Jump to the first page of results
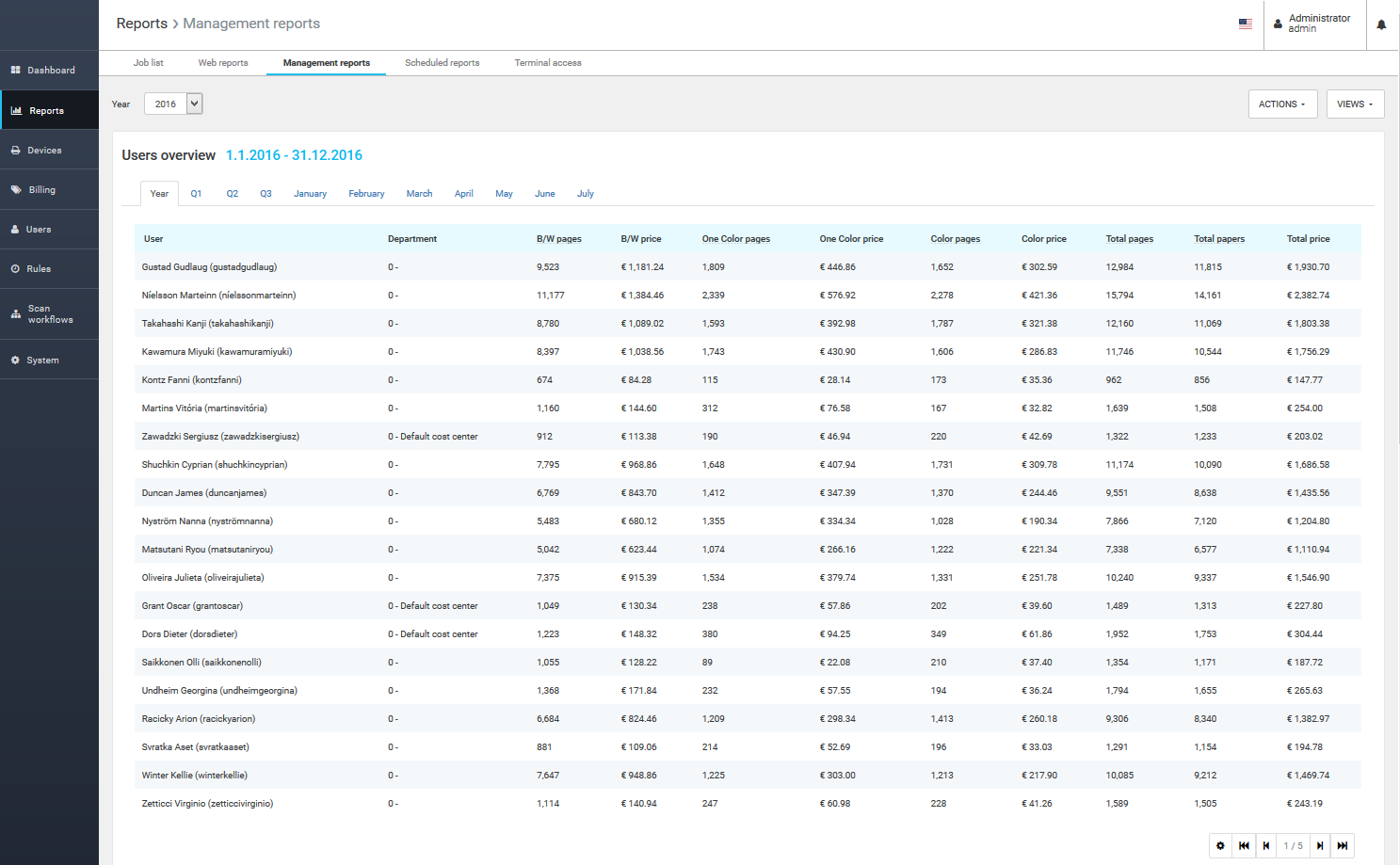The image size is (1400, 865). point(1244,845)
